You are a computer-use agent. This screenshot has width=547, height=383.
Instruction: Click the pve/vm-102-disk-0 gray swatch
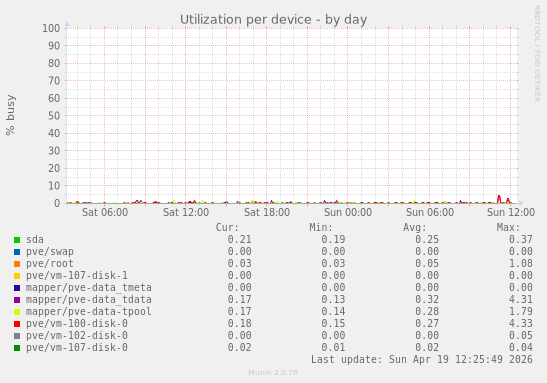point(17,336)
